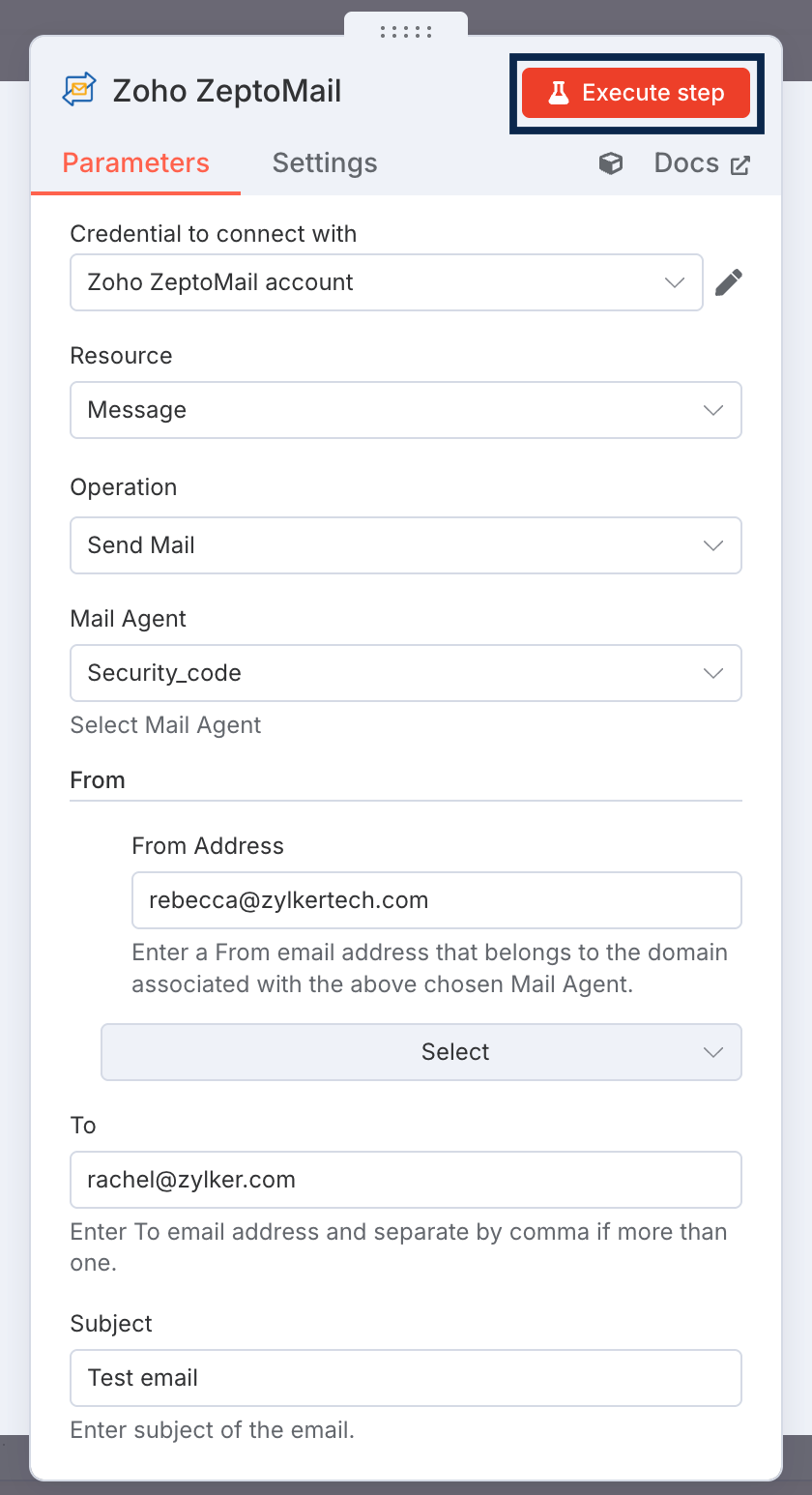Open the Docs link
The image size is (812, 1495).
[686, 162]
